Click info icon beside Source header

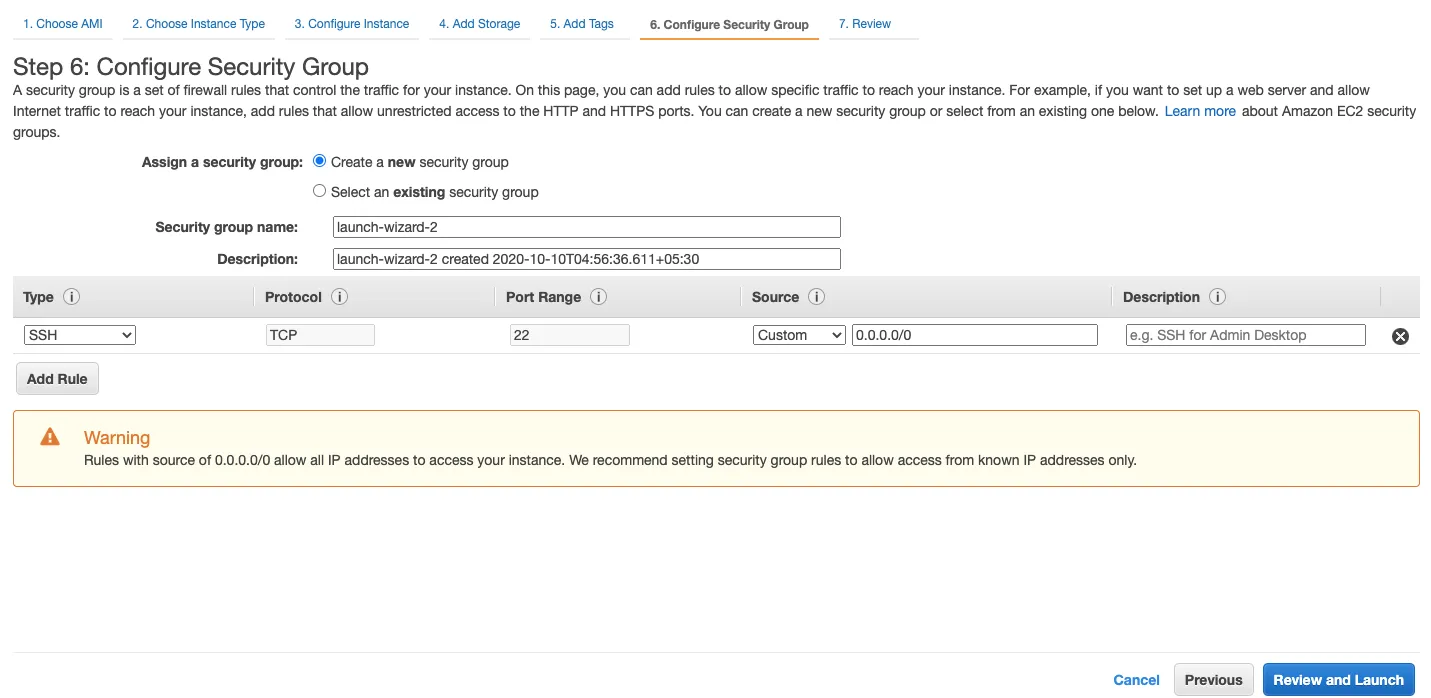[816, 297]
